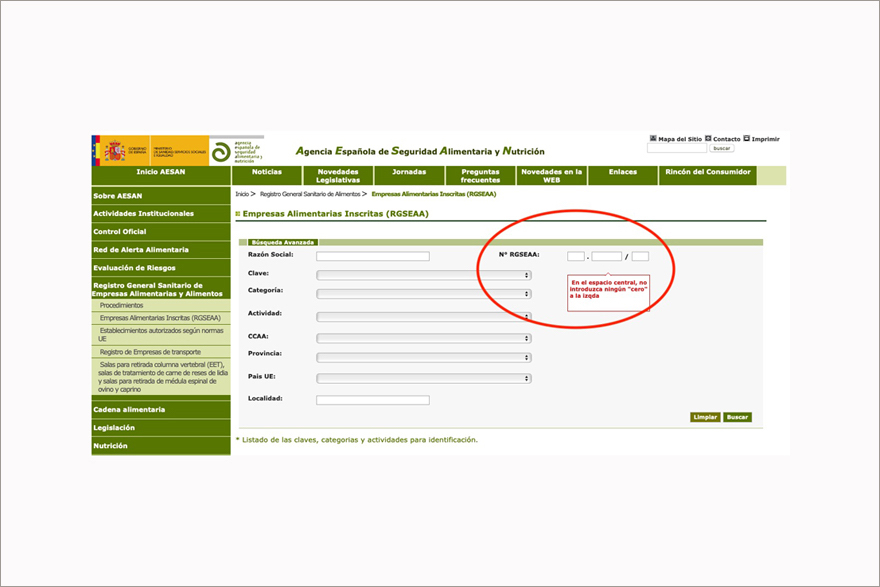Open Rincón del Consumidor tab
The image size is (880, 587).
[x=707, y=172]
